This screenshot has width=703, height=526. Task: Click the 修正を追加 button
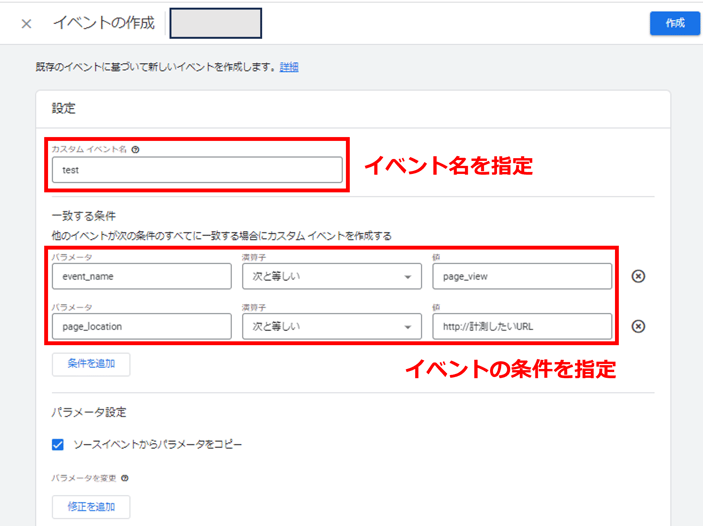(x=91, y=507)
